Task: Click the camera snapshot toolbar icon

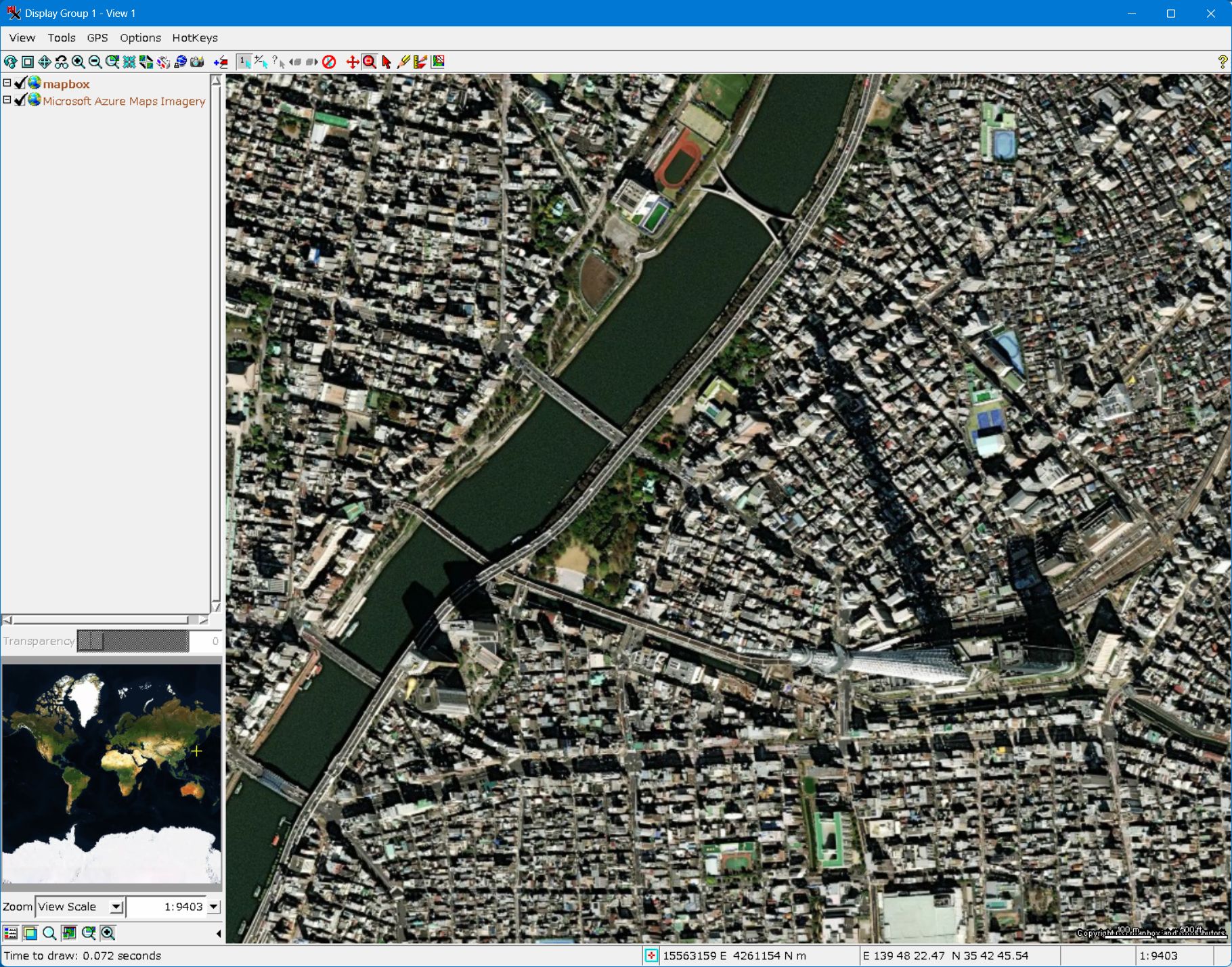Action: pyautogui.click(x=197, y=62)
